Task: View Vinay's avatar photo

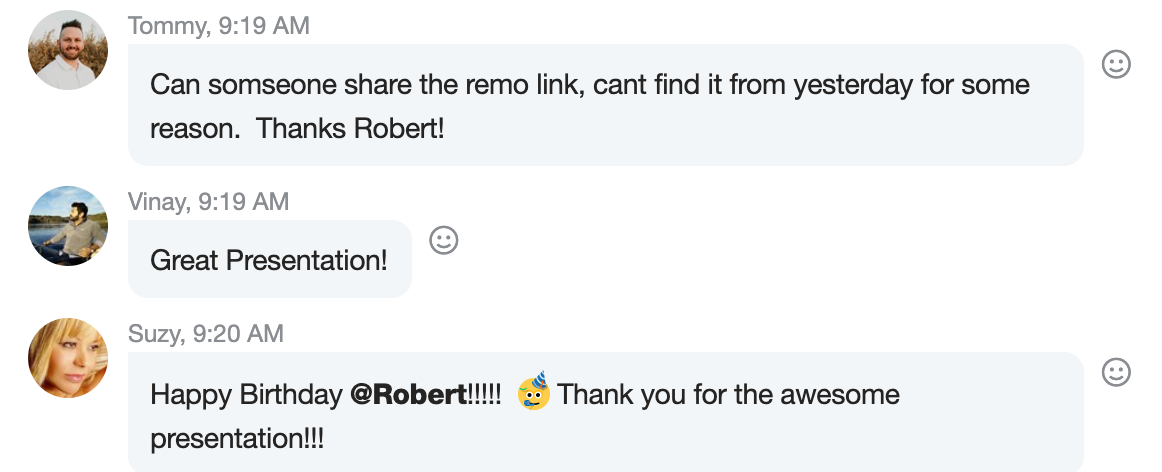Action: coord(68,226)
